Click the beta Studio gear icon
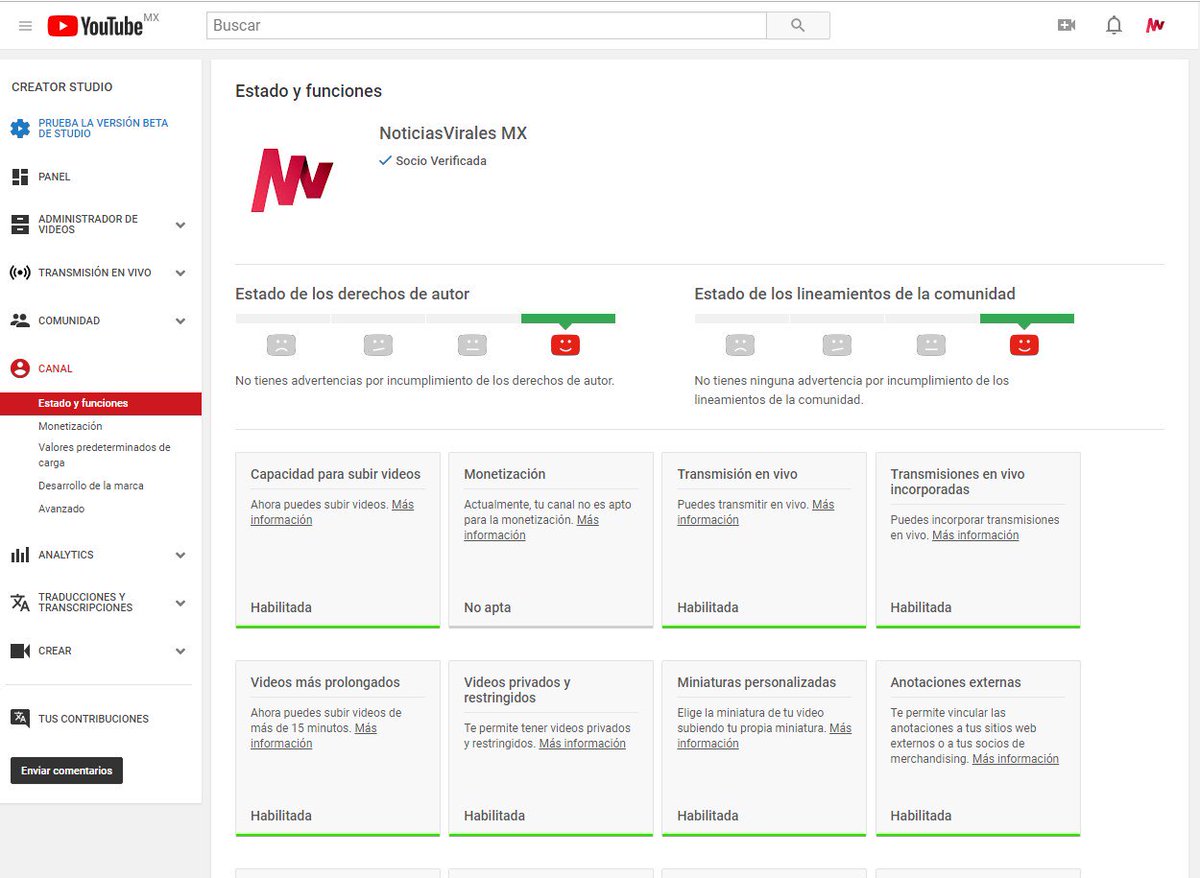1200x878 pixels. click(20, 129)
